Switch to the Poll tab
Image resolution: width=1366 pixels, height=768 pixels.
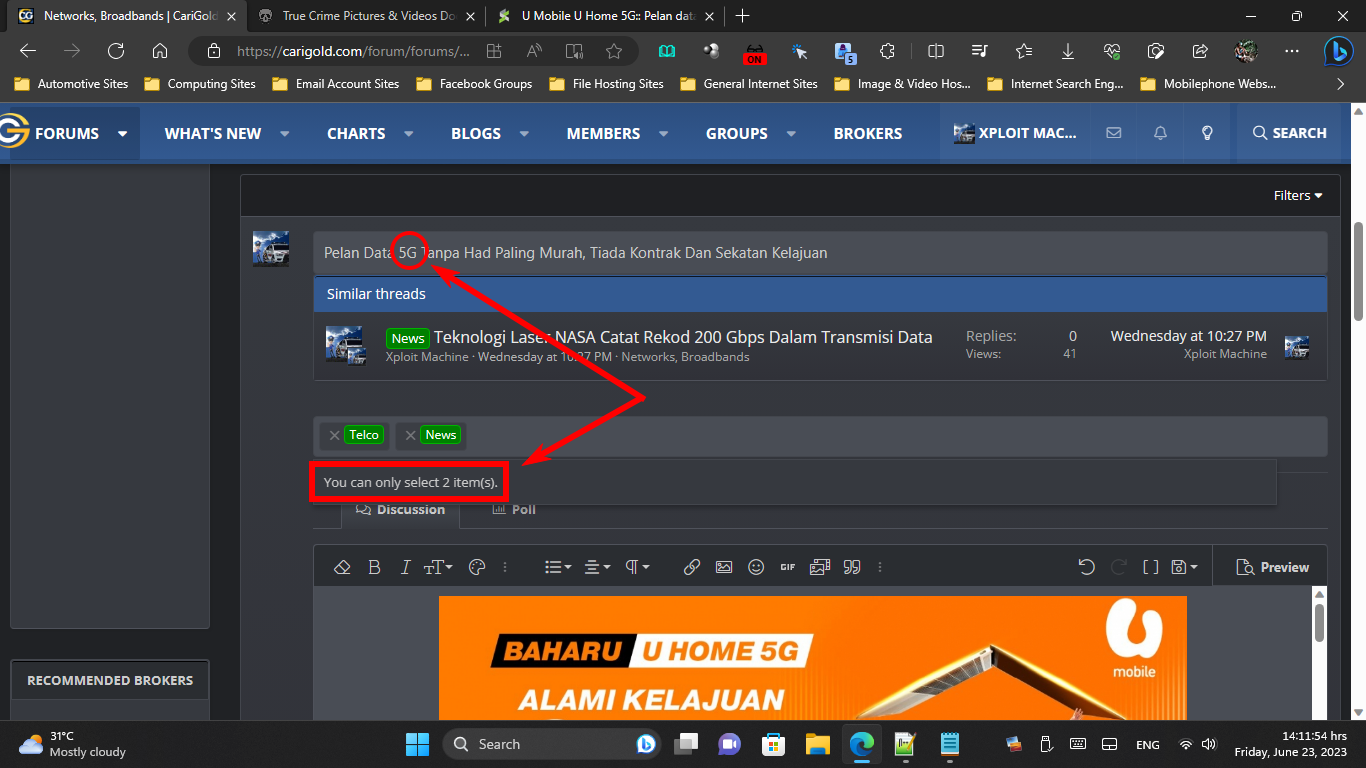click(x=513, y=510)
